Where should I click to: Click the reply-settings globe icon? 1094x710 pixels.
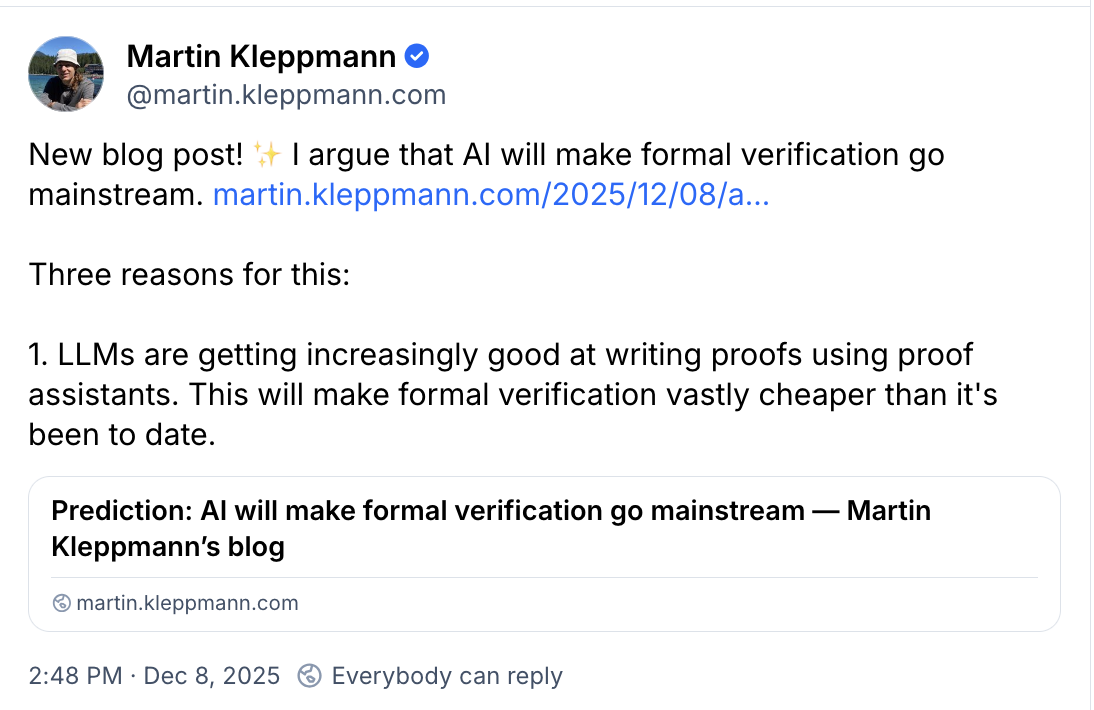pyautogui.click(x=309, y=676)
